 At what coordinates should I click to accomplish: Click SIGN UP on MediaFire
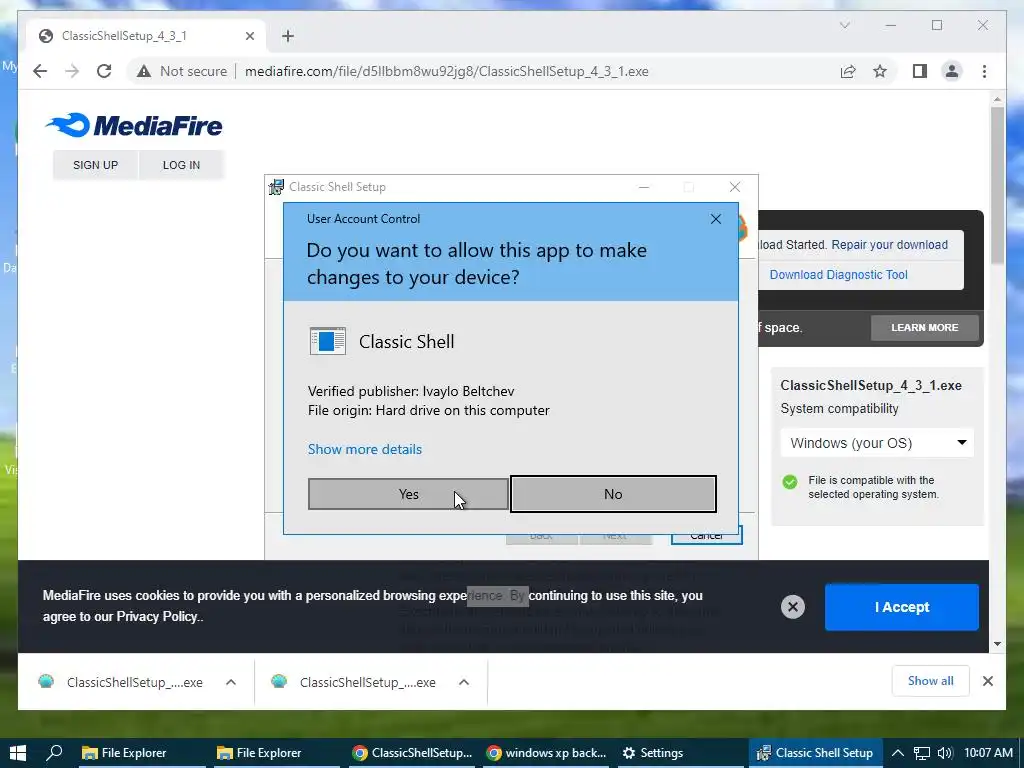coord(95,165)
